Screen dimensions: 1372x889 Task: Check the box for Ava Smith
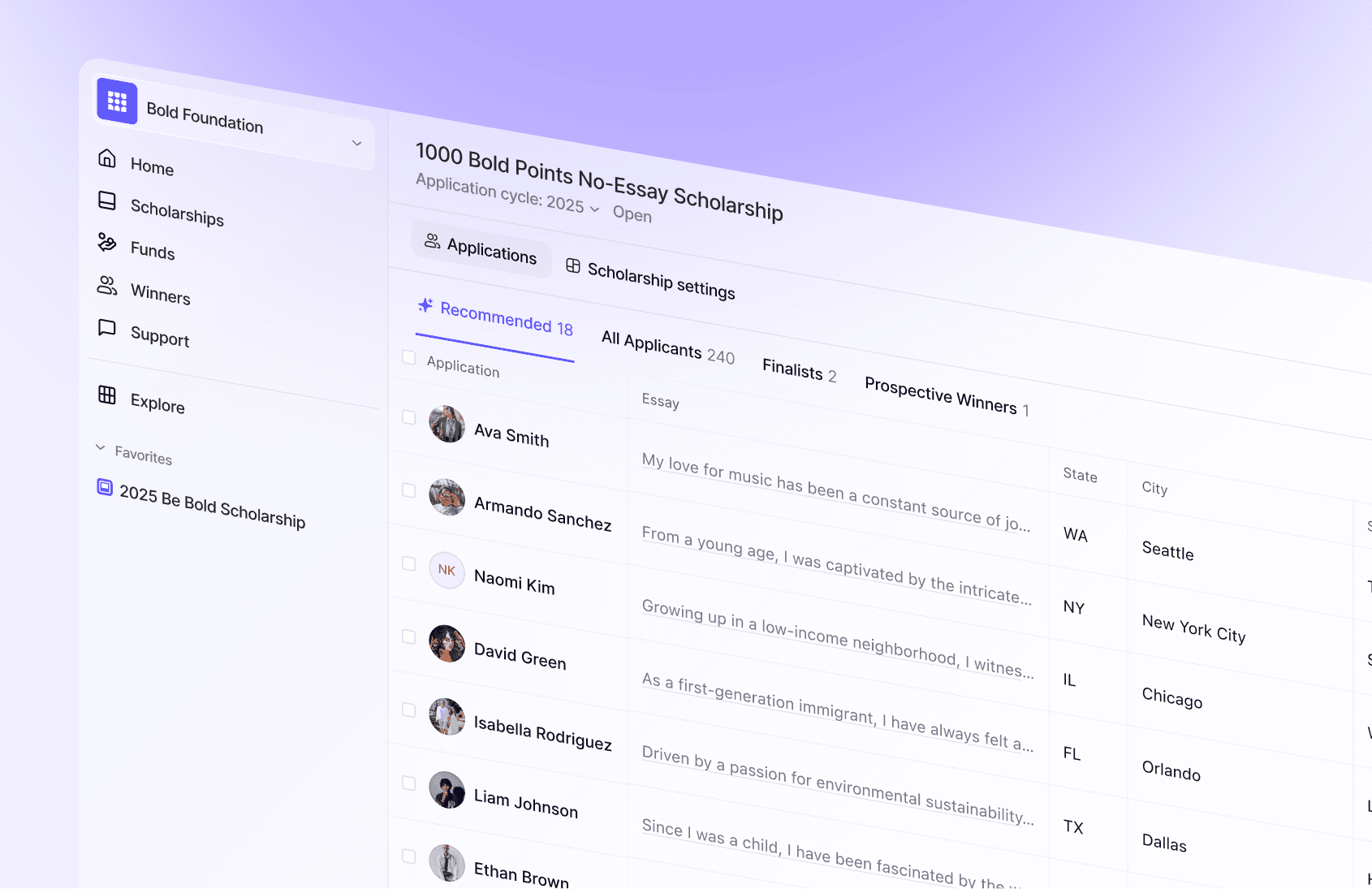(x=409, y=417)
